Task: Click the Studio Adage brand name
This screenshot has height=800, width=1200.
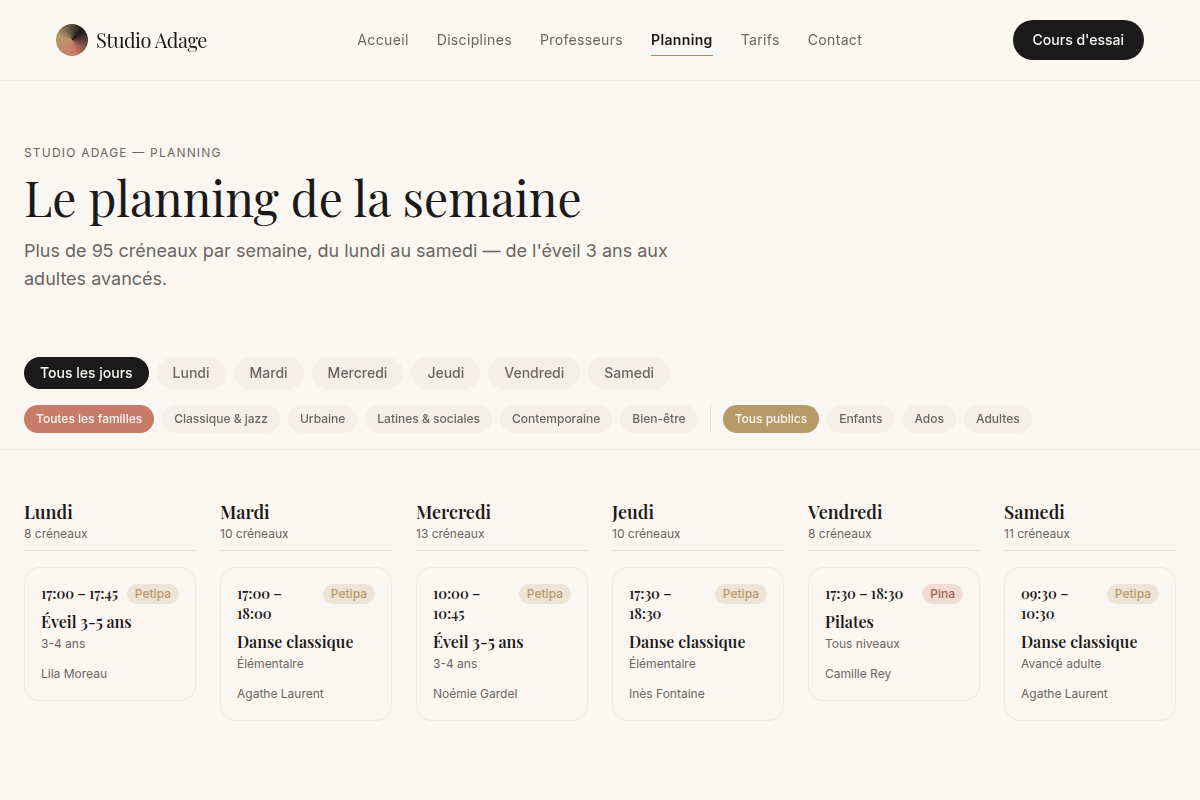Action: click(151, 40)
